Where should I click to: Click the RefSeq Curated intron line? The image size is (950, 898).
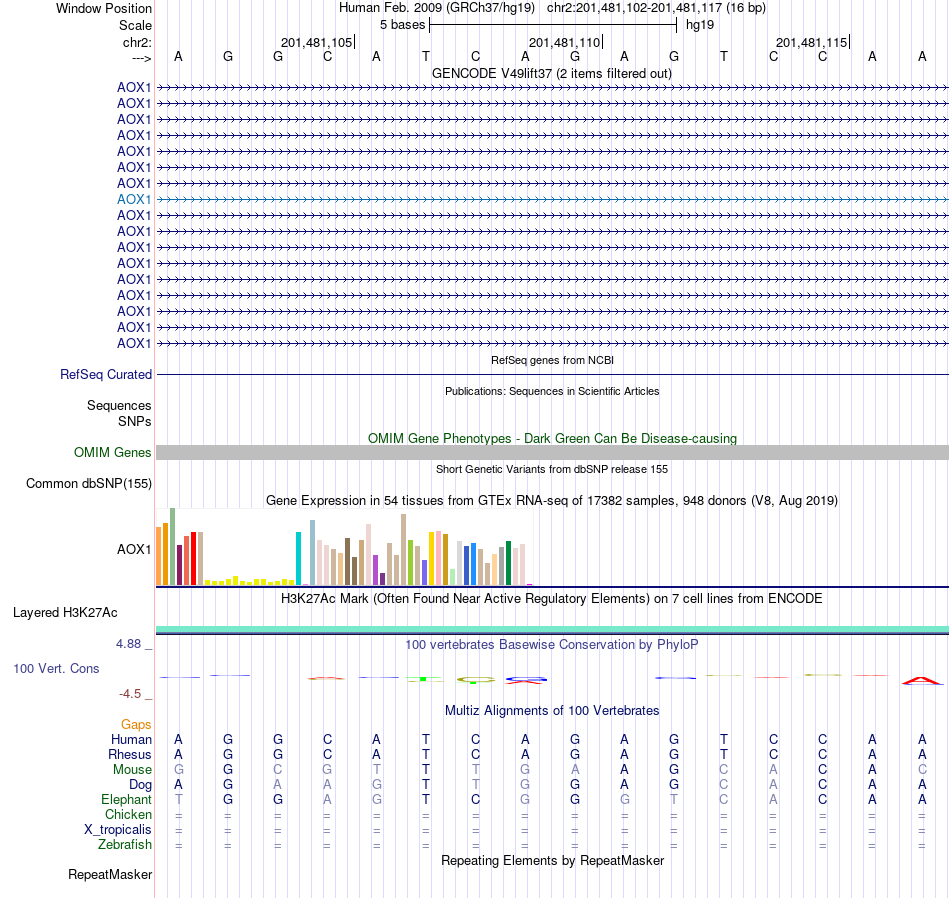(552, 374)
